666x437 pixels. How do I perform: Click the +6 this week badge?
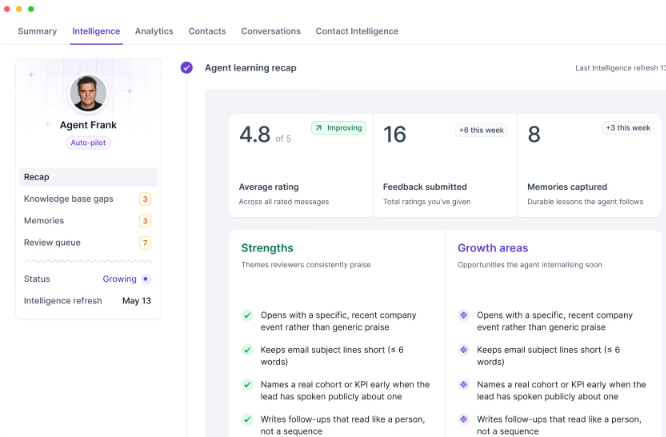(x=481, y=130)
